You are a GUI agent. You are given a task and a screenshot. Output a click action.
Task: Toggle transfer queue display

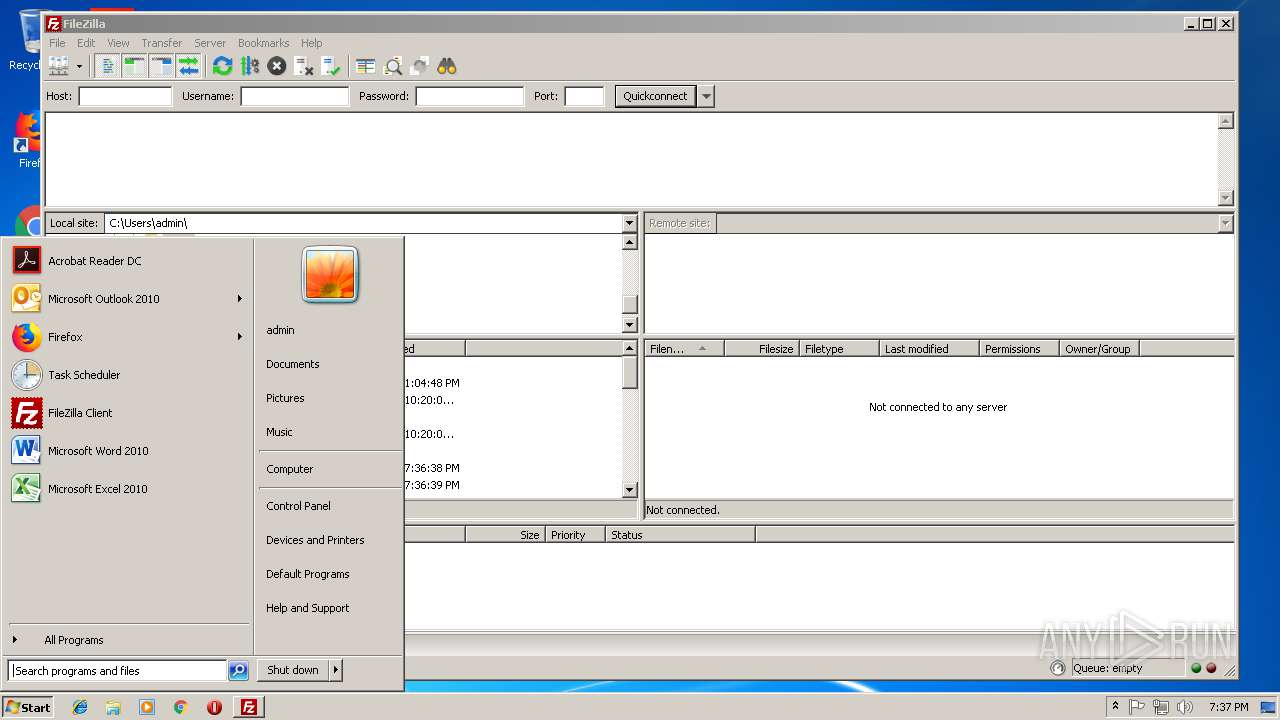point(189,66)
